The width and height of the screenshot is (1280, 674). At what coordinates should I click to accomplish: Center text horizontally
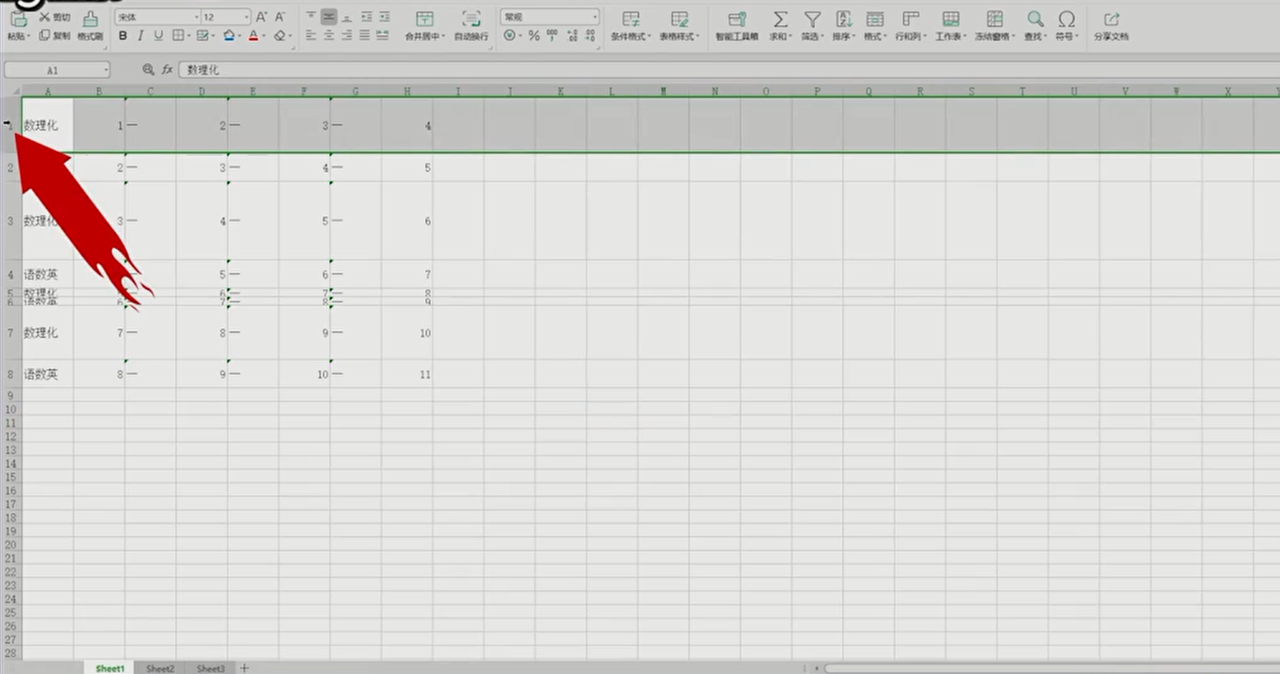click(328, 35)
